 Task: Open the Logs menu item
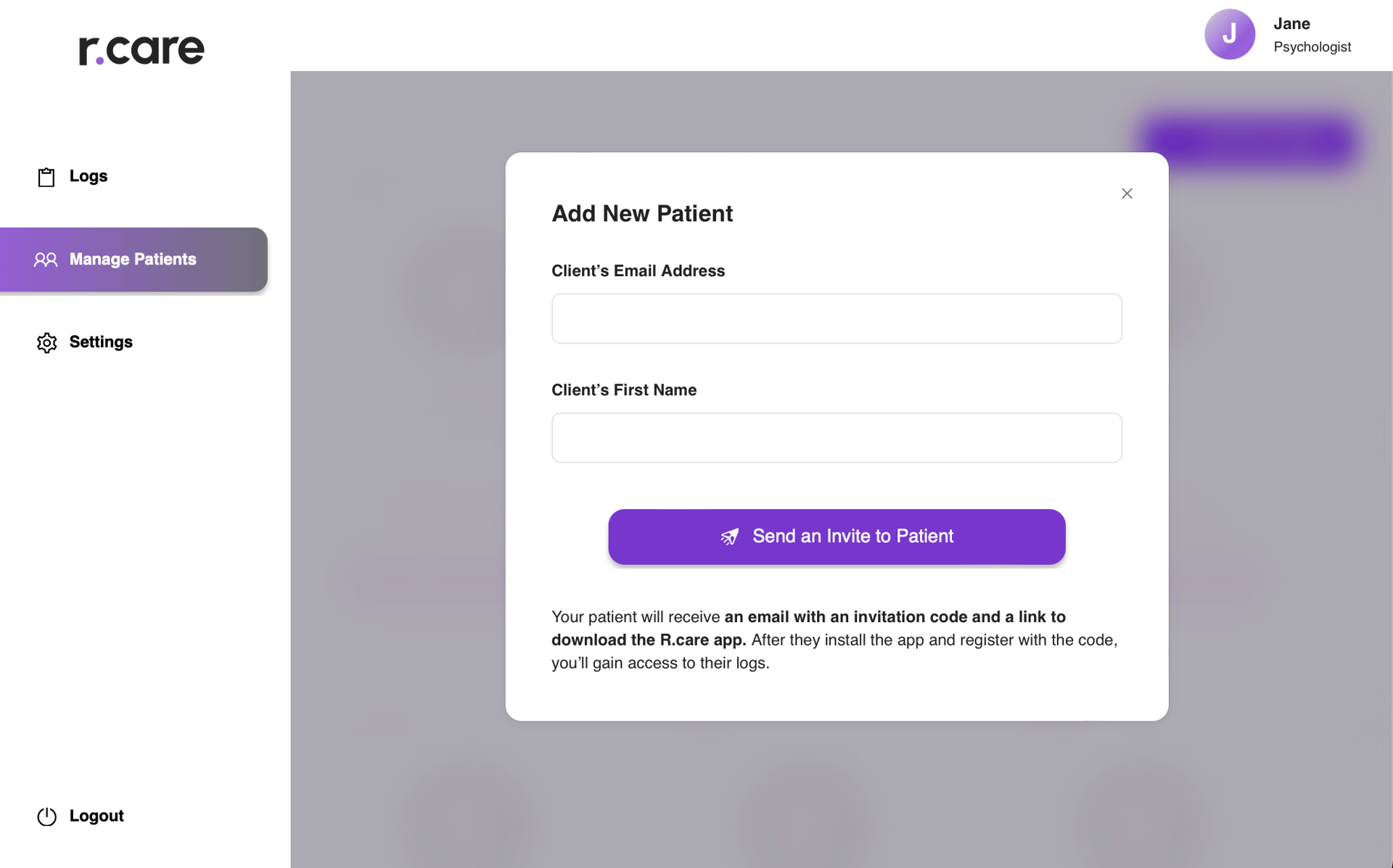pyautogui.click(x=89, y=176)
